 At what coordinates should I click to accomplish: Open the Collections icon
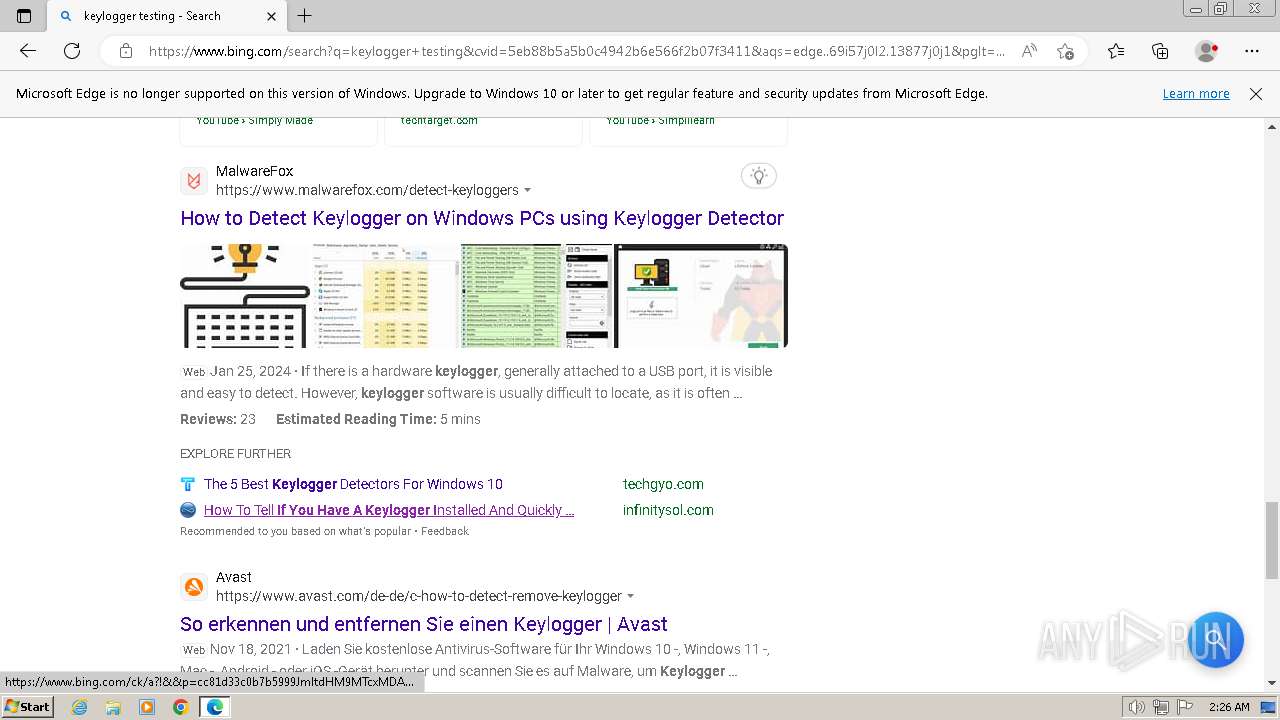1160,51
